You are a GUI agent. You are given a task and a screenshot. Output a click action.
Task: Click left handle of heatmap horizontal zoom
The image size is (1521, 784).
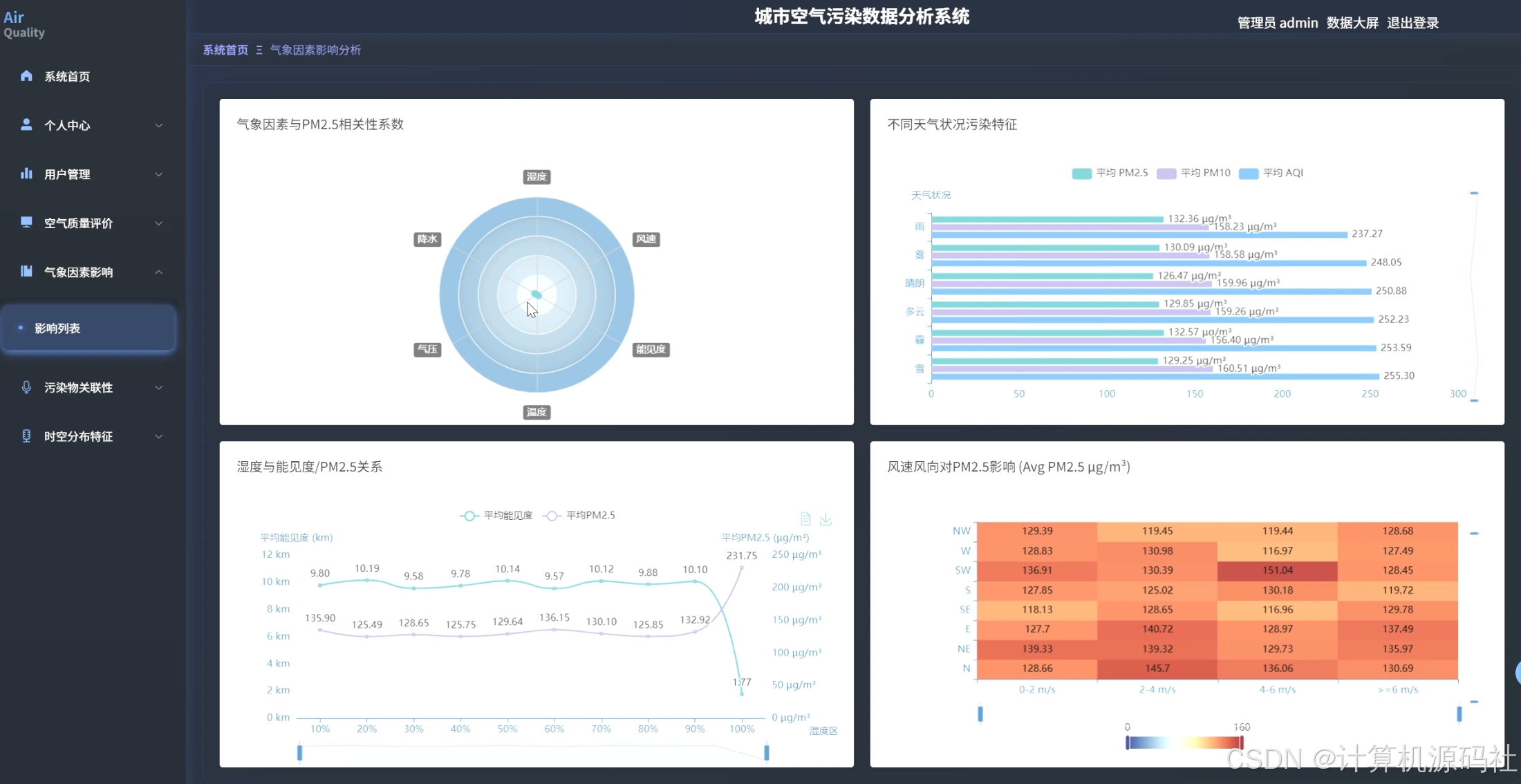980,713
